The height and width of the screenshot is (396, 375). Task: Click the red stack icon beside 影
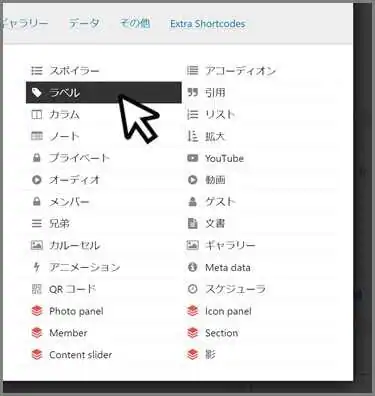(x=193, y=355)
